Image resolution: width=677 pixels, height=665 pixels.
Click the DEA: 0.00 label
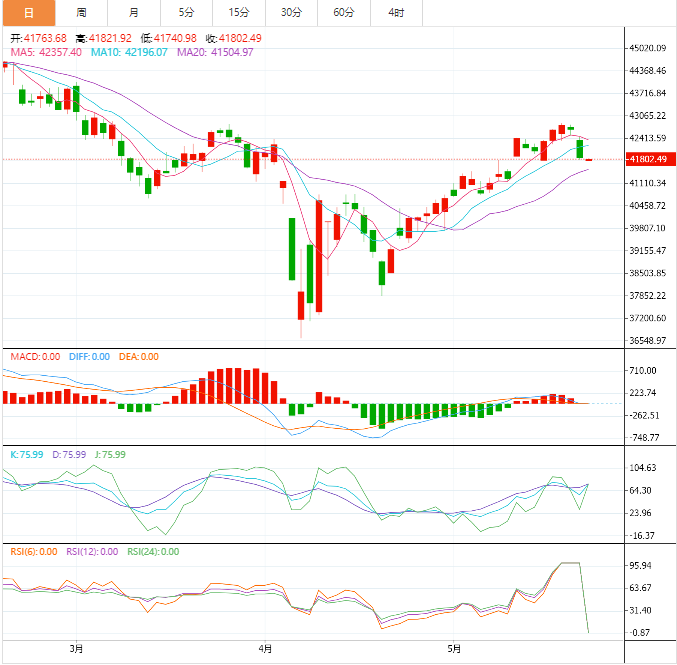point(139,357)
